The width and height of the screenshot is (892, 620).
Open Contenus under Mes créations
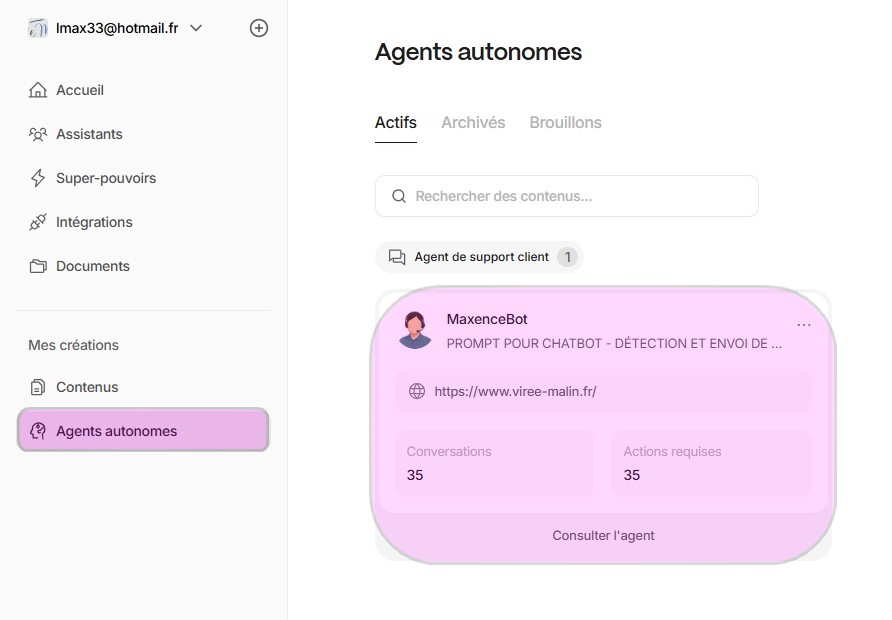87,387
